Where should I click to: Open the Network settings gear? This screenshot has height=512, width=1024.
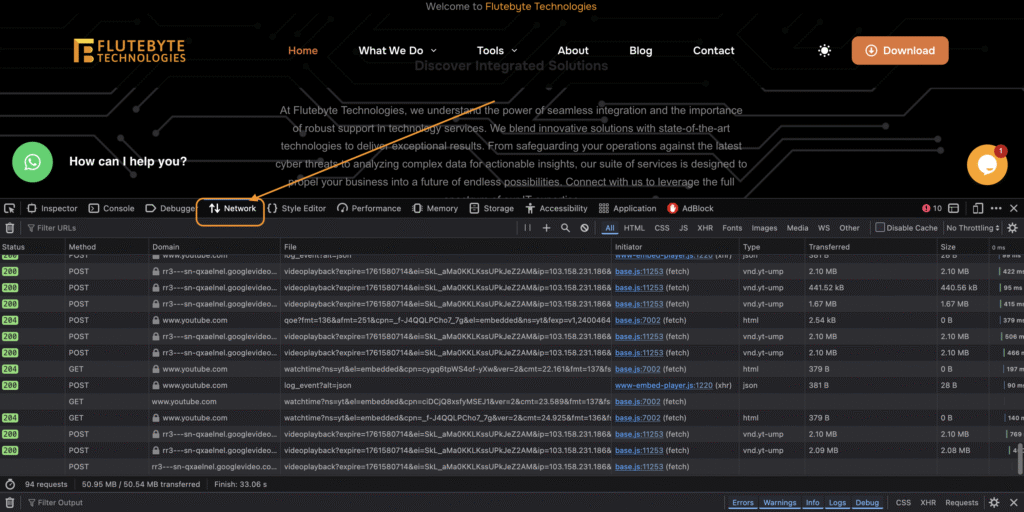(x=1012, y=228)
